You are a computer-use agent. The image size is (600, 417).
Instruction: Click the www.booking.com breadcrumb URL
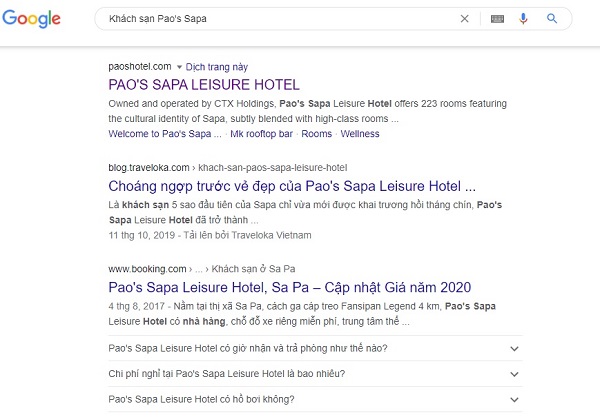click(x=147, y=269)
